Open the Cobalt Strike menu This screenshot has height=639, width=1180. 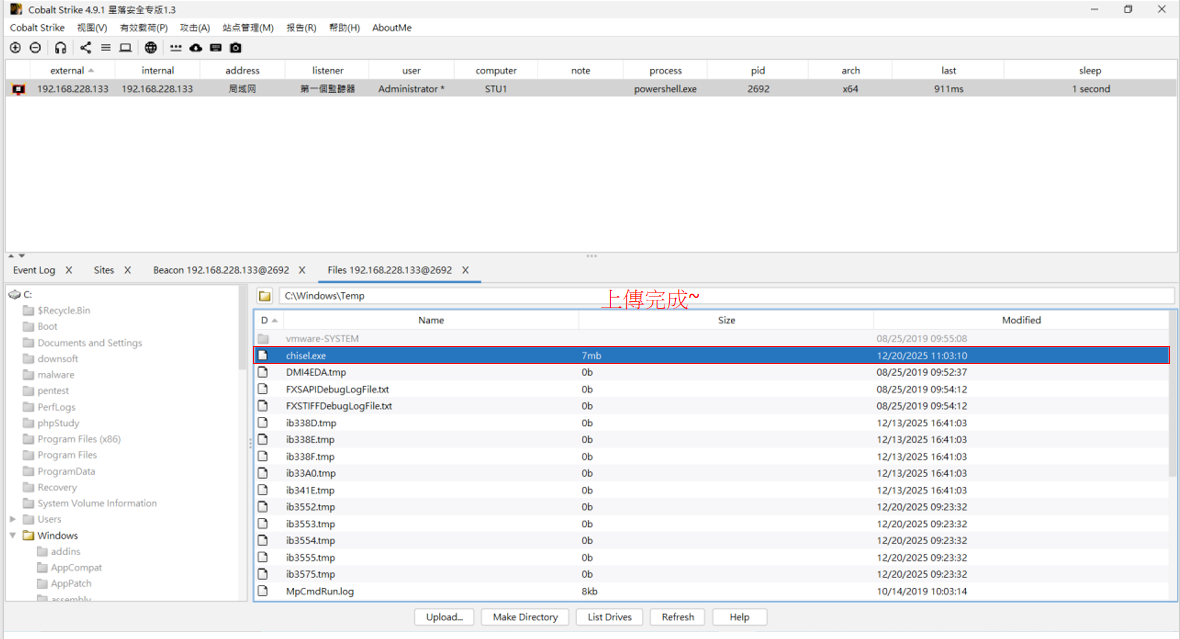click(x=37, y=28)
